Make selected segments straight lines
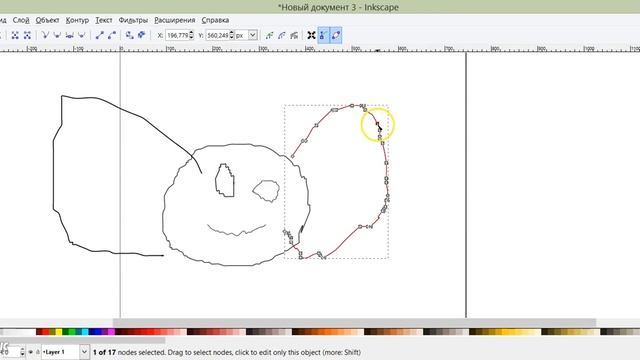 tap(100, 36)
